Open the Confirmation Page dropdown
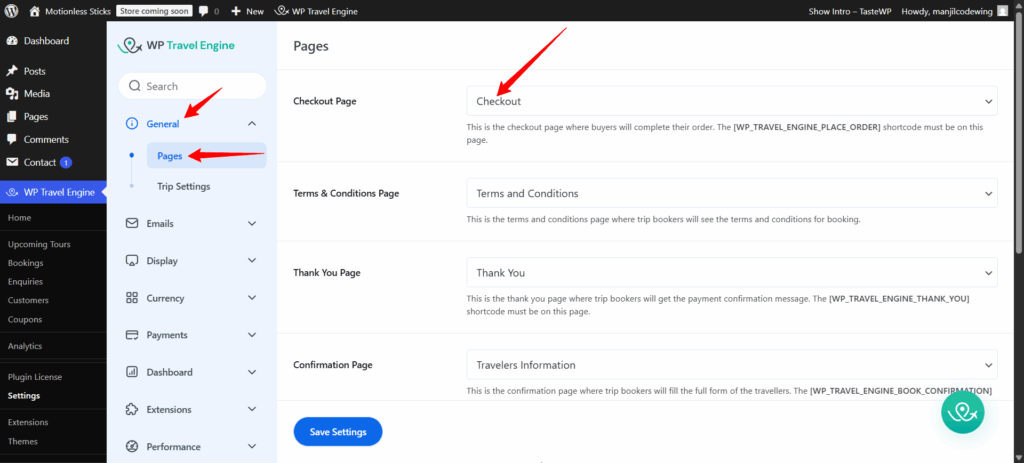The height and width of the screenshot is (463, 1024). pos(731,365)
